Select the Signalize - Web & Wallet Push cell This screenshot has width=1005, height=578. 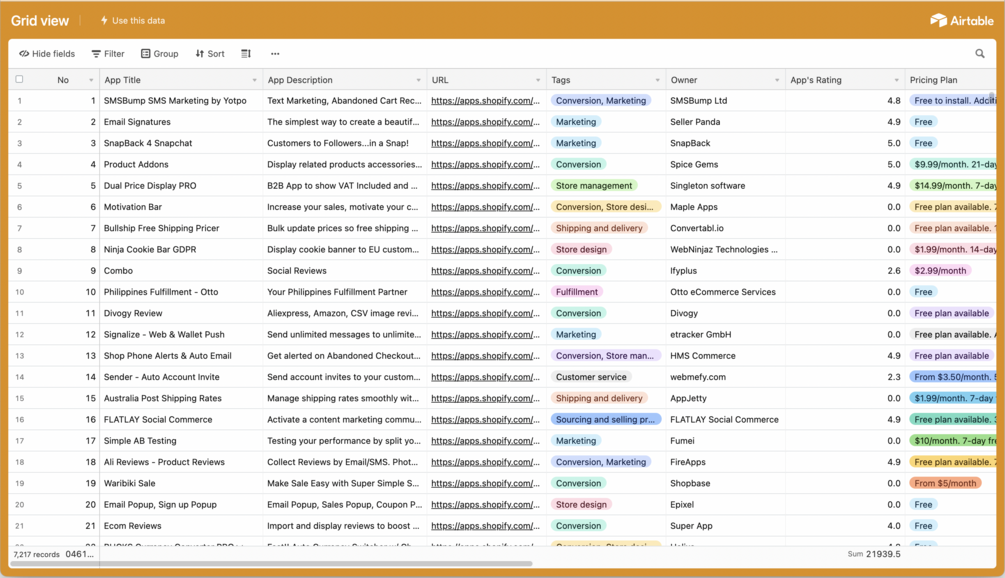coord(181,334)
